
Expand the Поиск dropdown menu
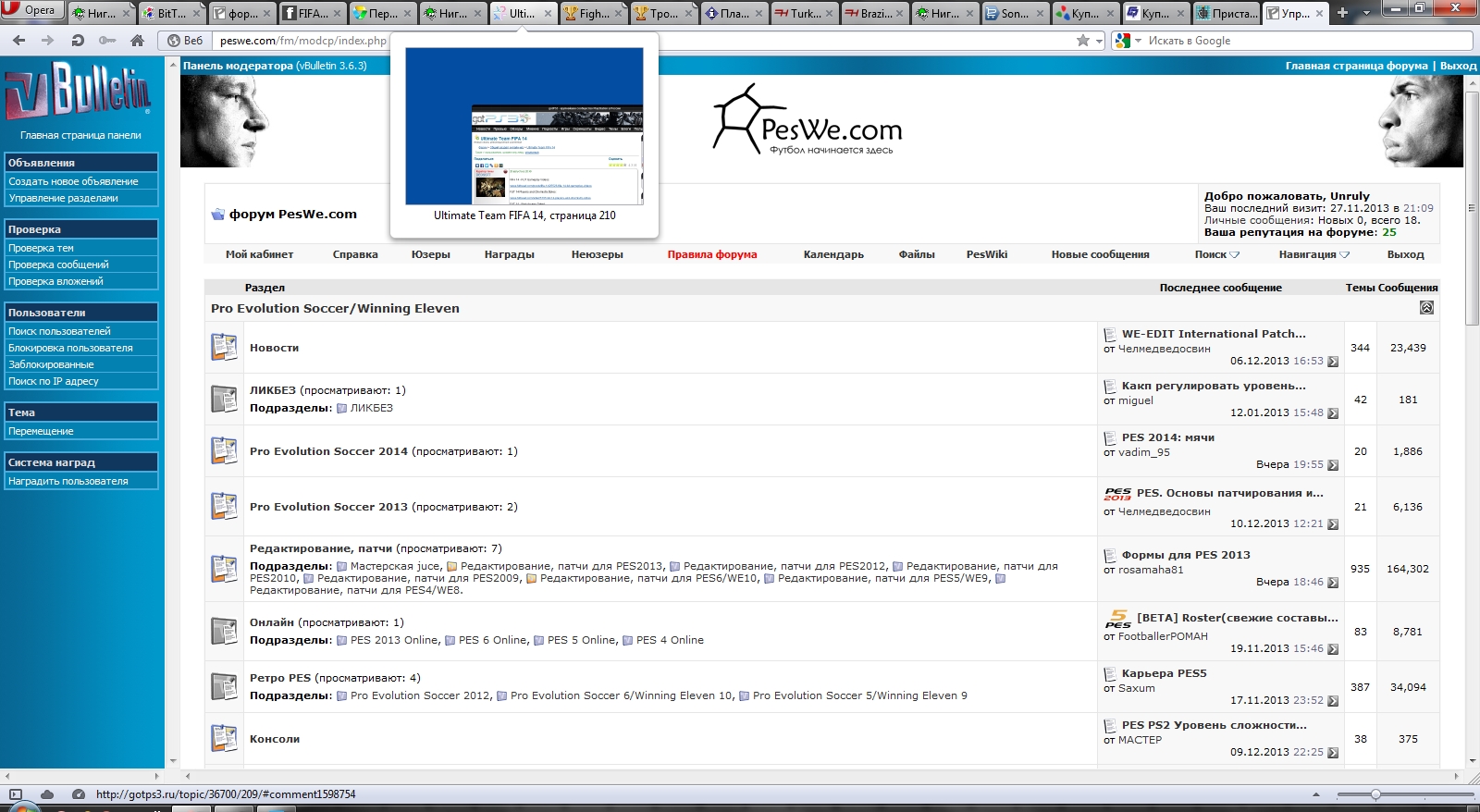point(1216,254)
